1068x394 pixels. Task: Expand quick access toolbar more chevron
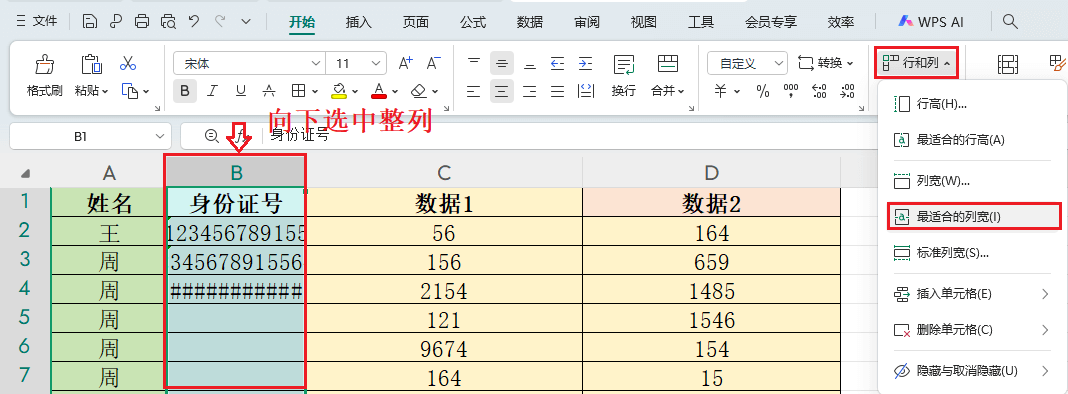pyautogui.click(x=246, y=22)
